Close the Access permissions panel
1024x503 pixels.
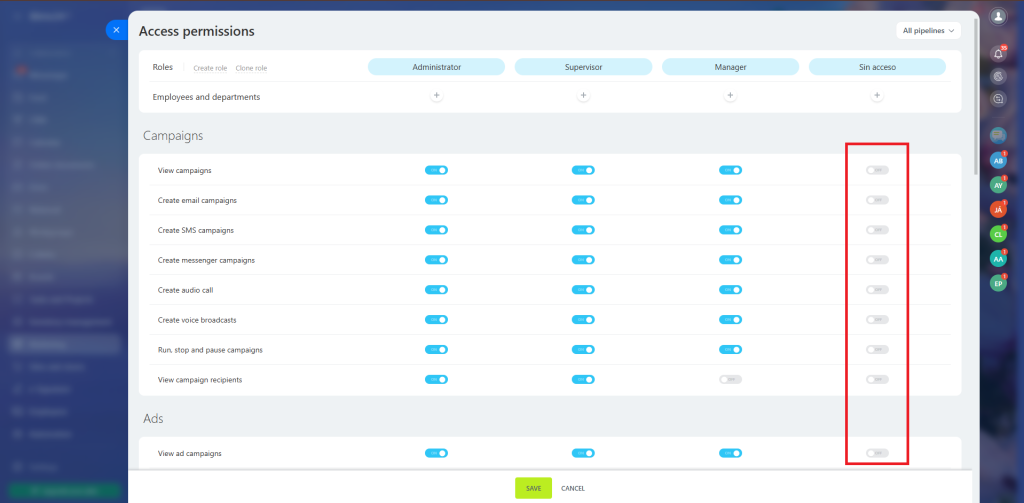[116, 30]
